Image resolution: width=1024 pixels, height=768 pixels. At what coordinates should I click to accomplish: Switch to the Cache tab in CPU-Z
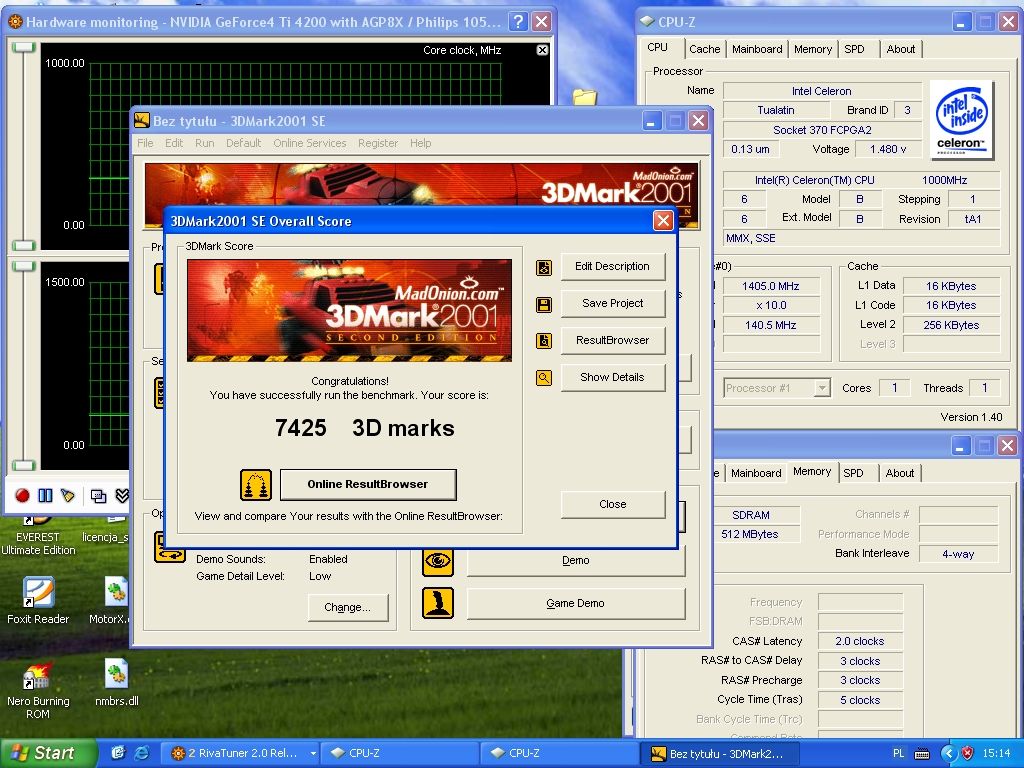click(705, 49)
